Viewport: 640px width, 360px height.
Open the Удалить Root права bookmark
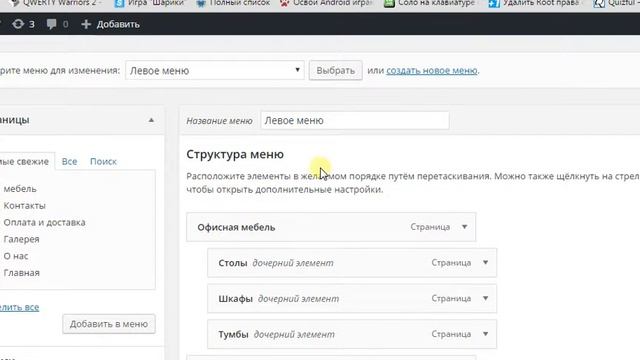pyautogui.click(x=534, y=3)
